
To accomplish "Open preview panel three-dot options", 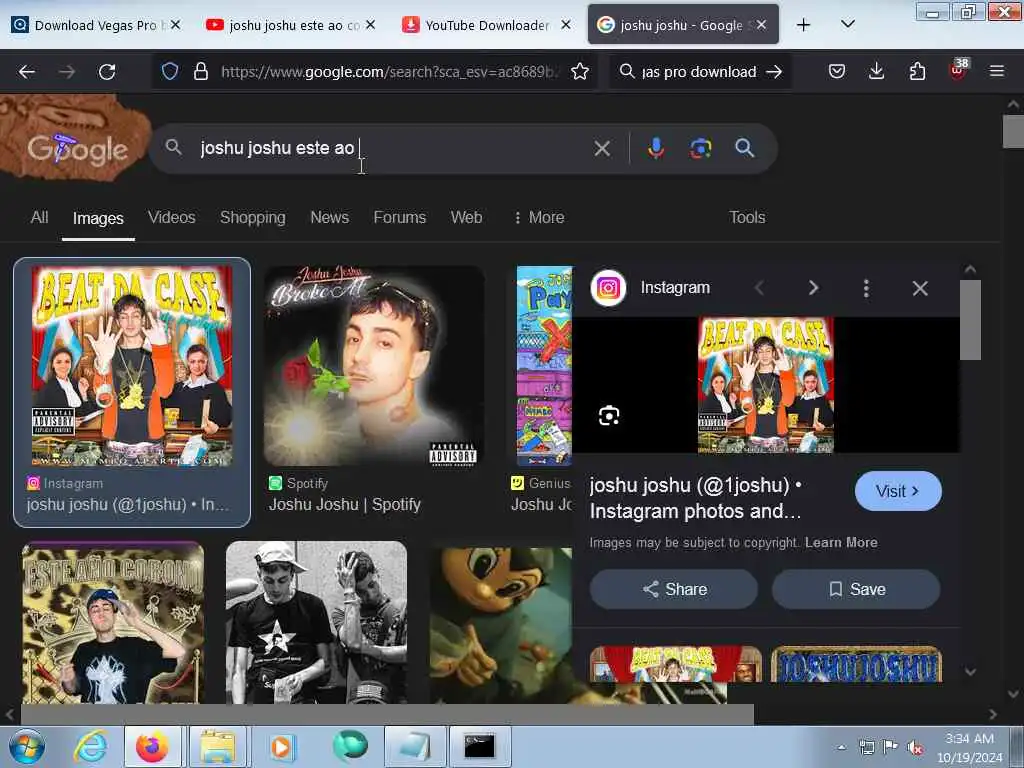I will click(x=866, y=288).
